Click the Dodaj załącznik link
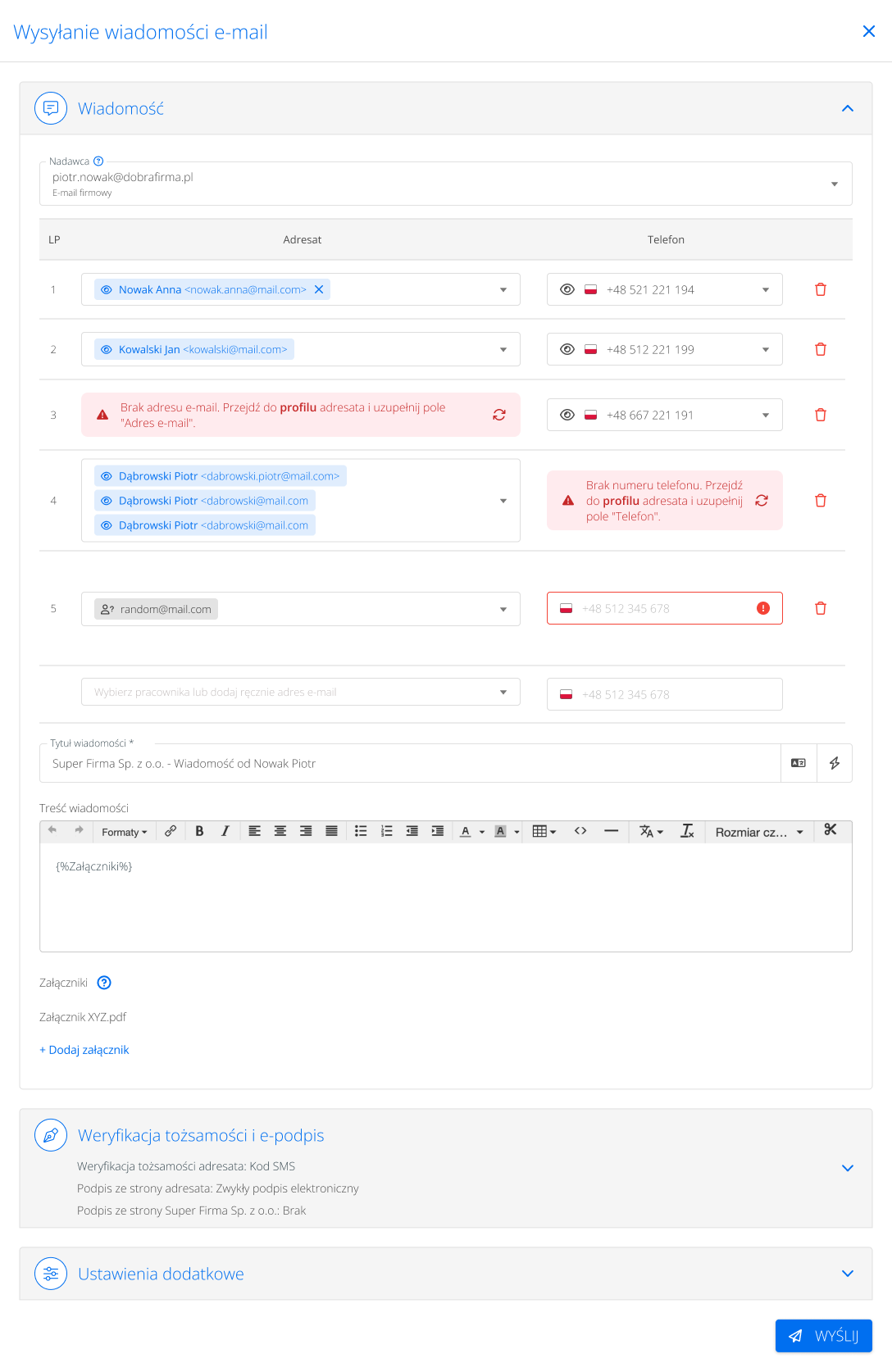 click(84, 1050)
